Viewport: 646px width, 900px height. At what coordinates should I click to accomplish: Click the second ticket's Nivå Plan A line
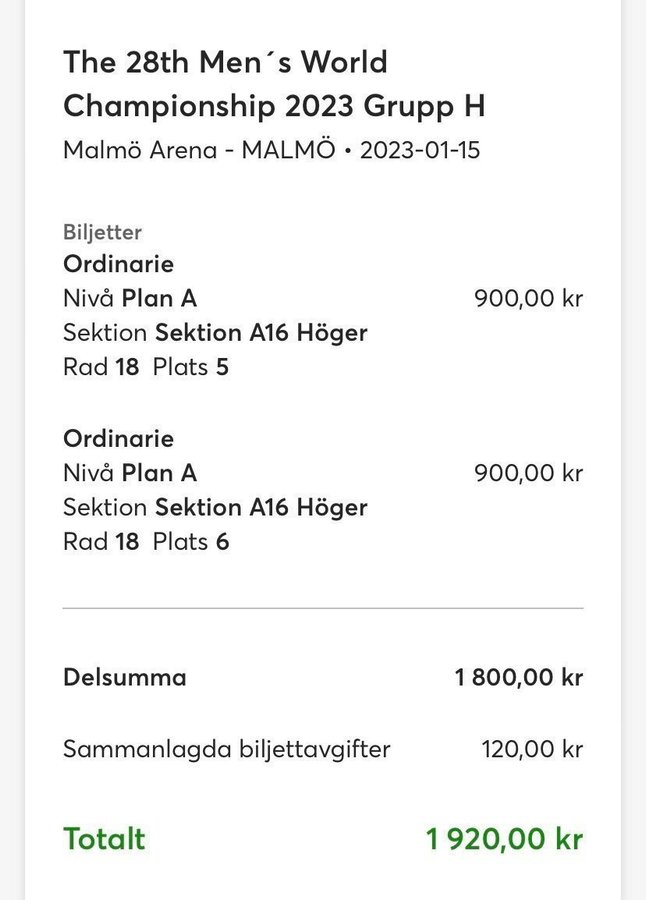(130, 473)
